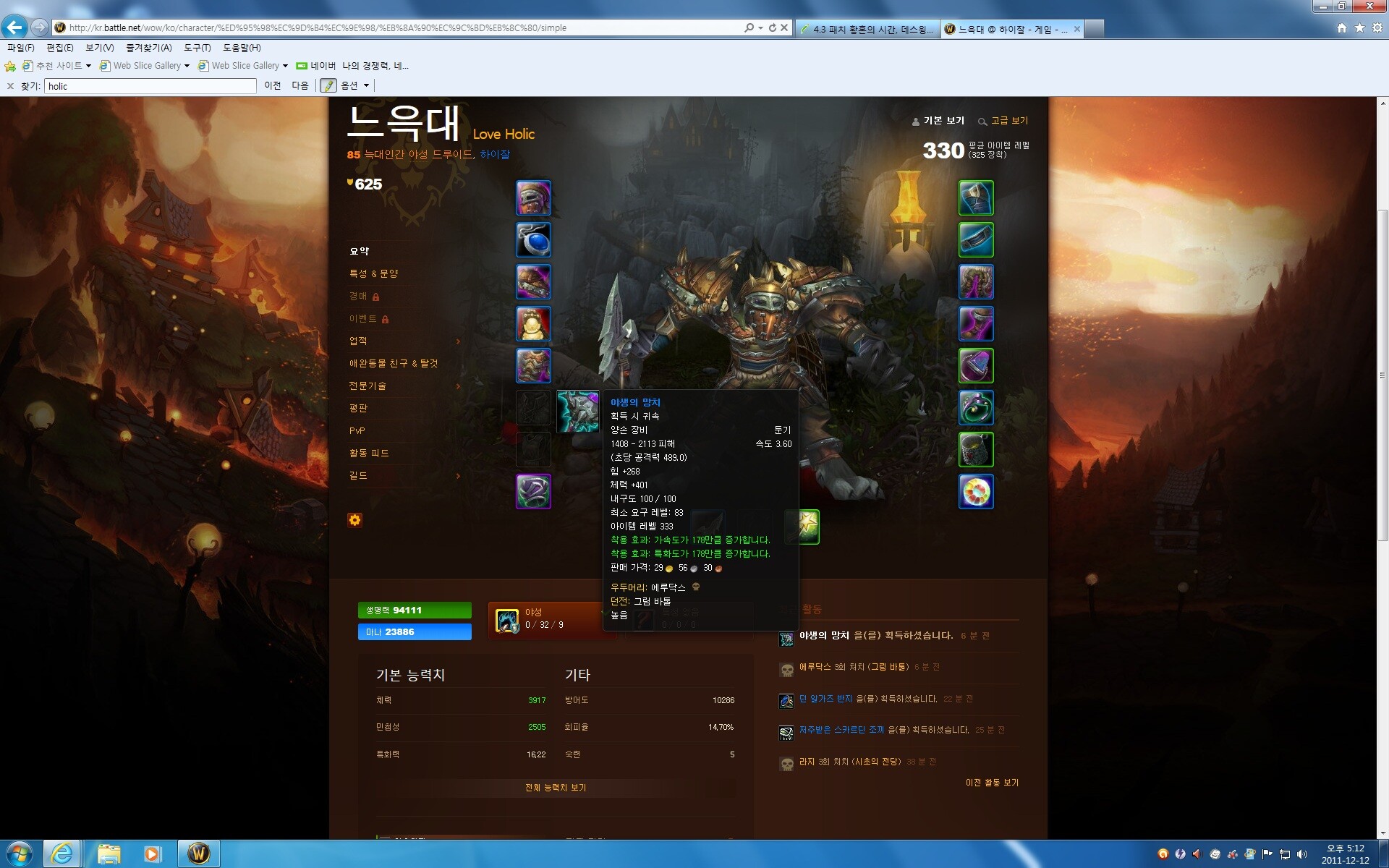Open Internet Explorer from the taskbar
This screenshot has width=1389, height=868.
tap(62, 854)
